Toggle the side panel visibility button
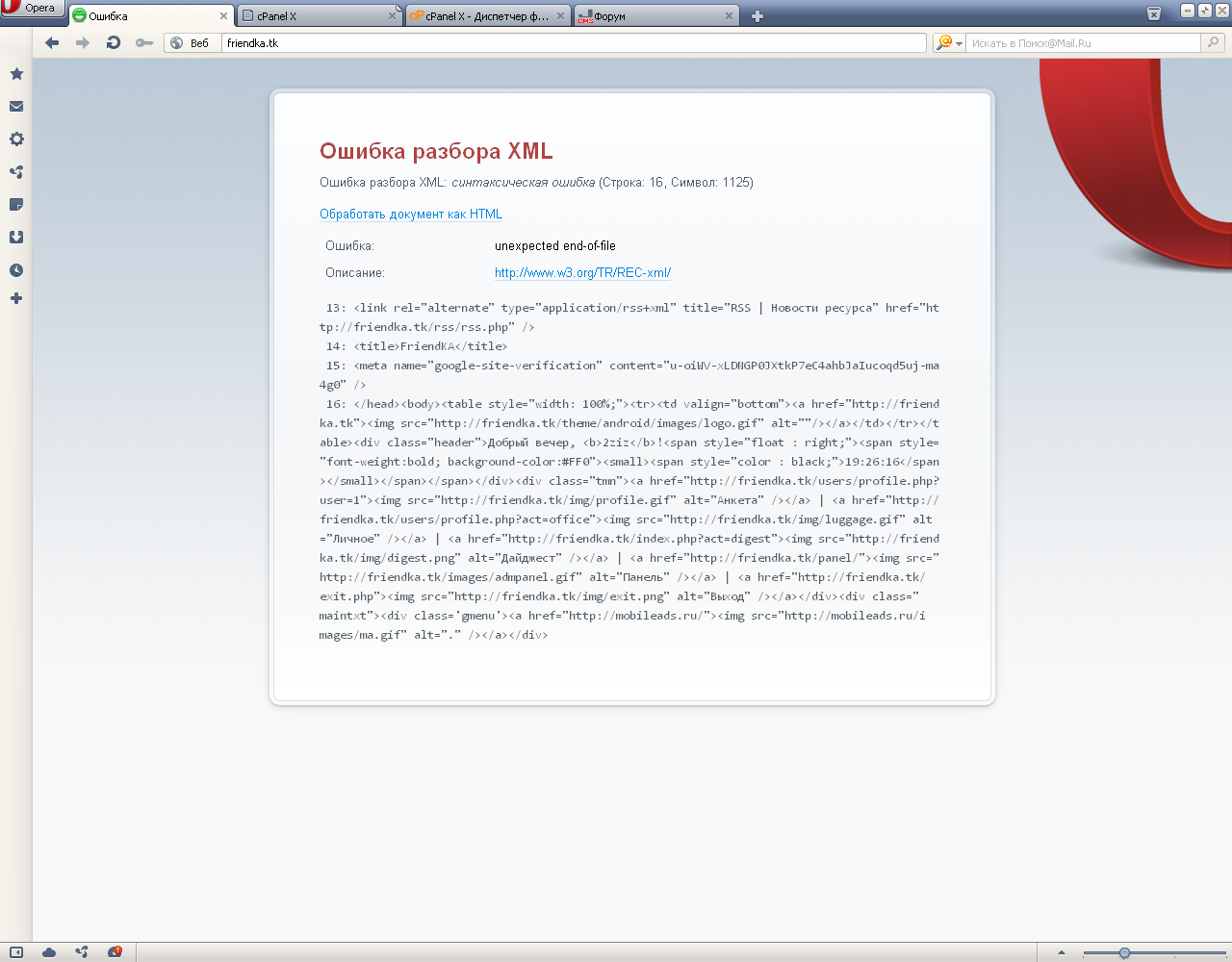This screenshot has height=962, width=1232. 16,952
